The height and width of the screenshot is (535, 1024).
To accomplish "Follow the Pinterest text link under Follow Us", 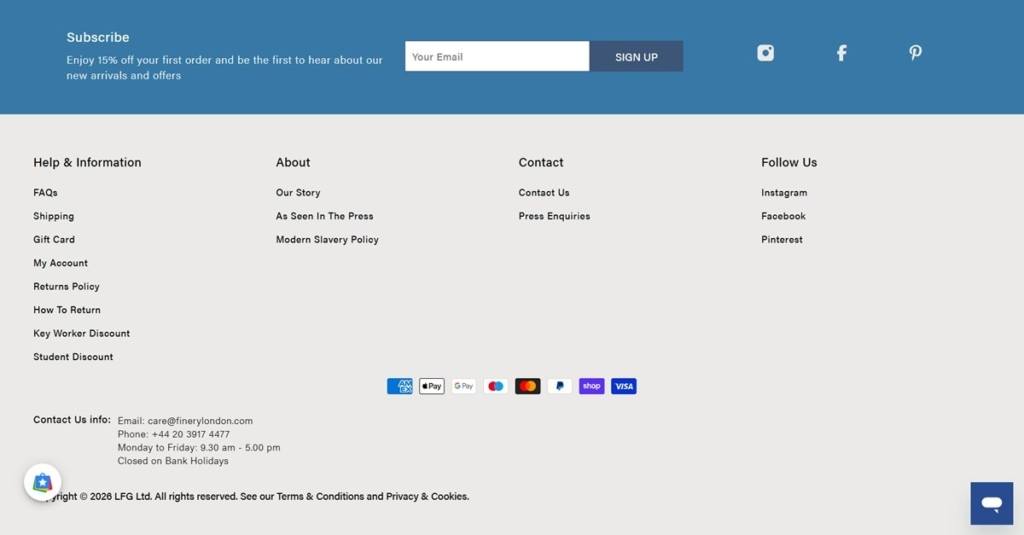I will tap(782, 240).
